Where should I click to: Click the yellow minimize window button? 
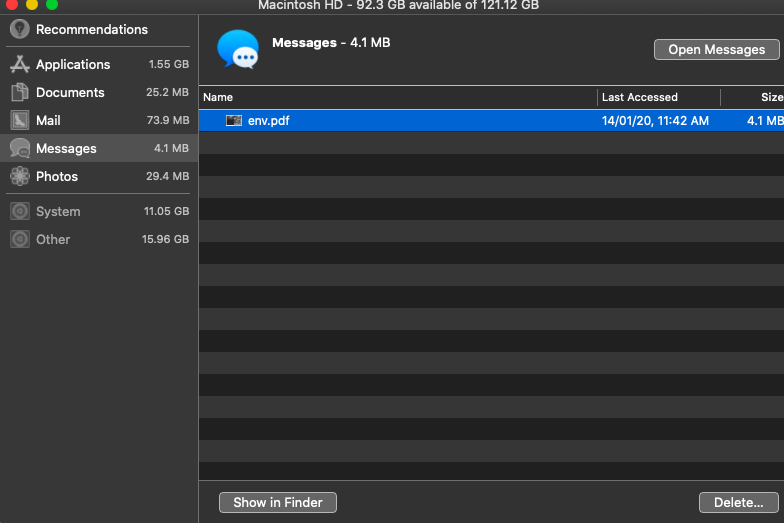[x=32, y=4]
